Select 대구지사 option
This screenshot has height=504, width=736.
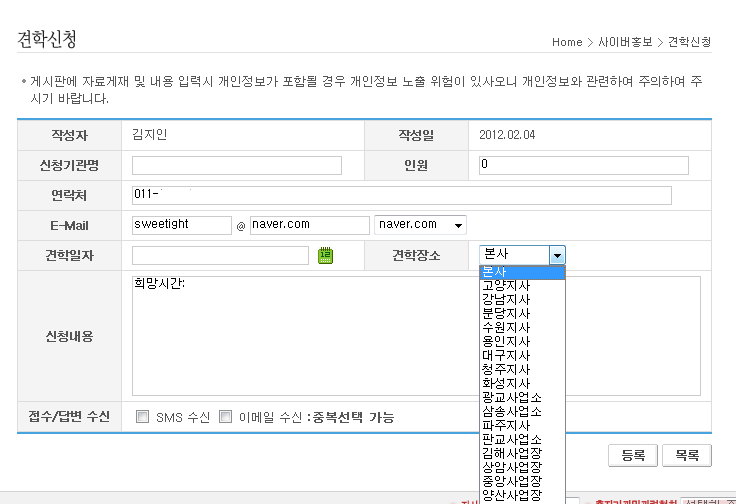pos(522,356)
